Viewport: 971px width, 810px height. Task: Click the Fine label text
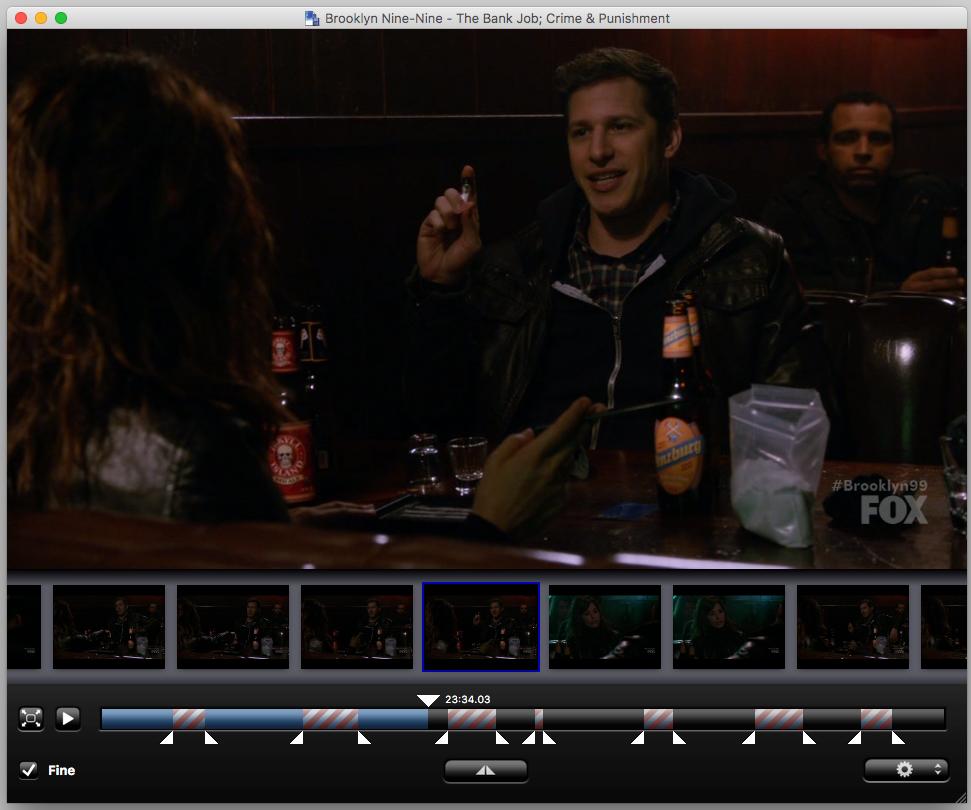click(61, 770)
